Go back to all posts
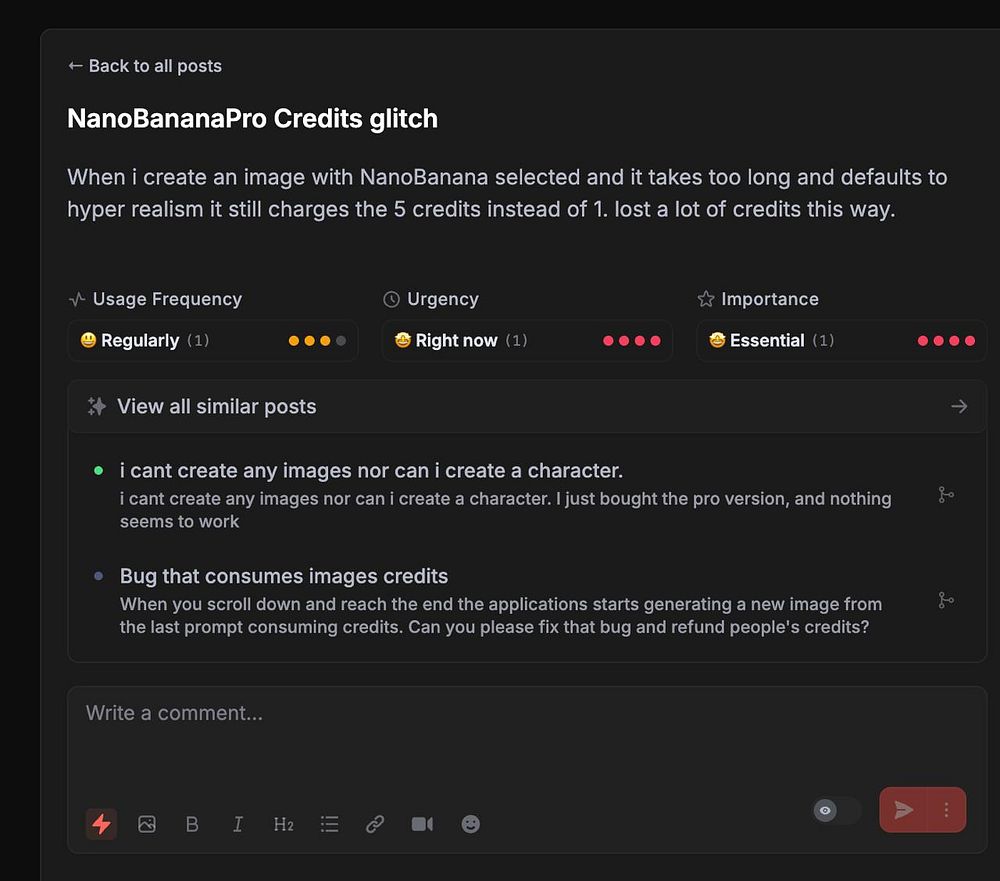This screenshot has height=881, width=1000. [x=145, y=66]
